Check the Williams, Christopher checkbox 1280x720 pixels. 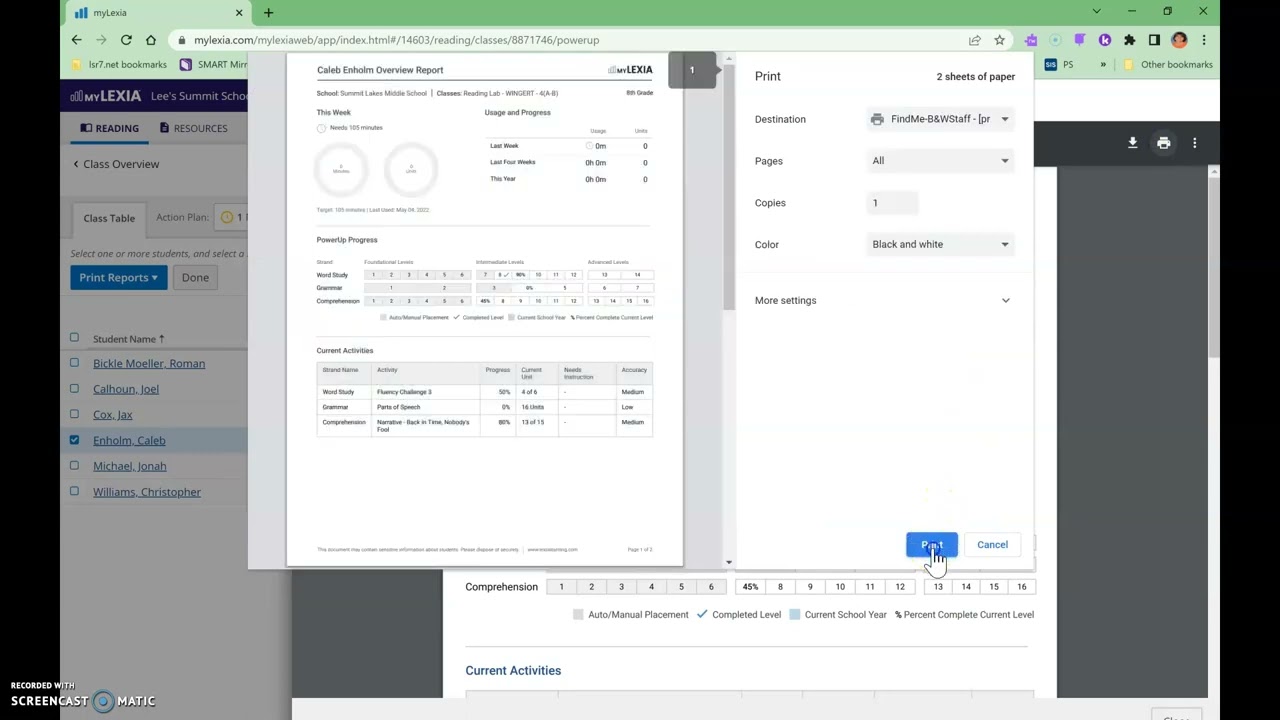74,491
